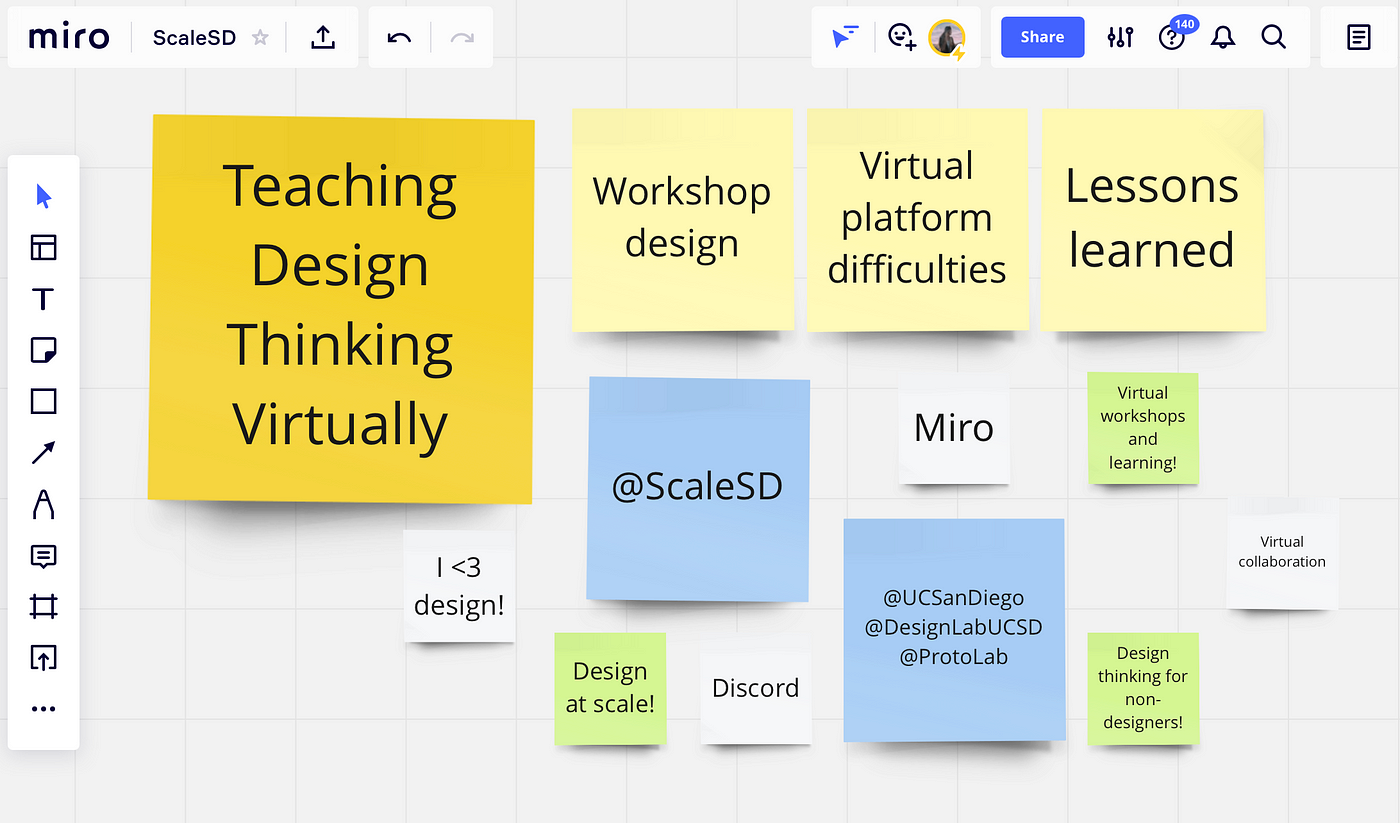The width and height of the screenshot is (1400, 823).
Task: Click the Miro logo
Action: (x=68, y=38)
